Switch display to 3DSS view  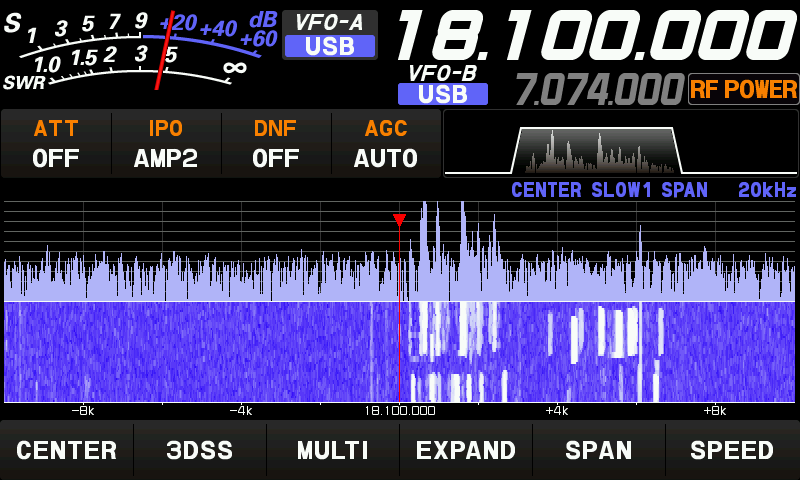click(199, 450)
